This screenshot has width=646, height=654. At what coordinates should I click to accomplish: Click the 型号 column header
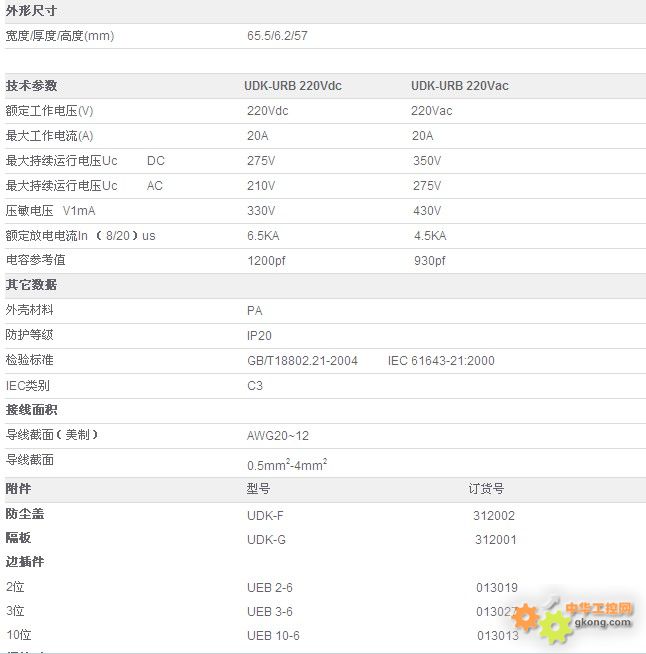pyautogui.click(x=258, y=489)
